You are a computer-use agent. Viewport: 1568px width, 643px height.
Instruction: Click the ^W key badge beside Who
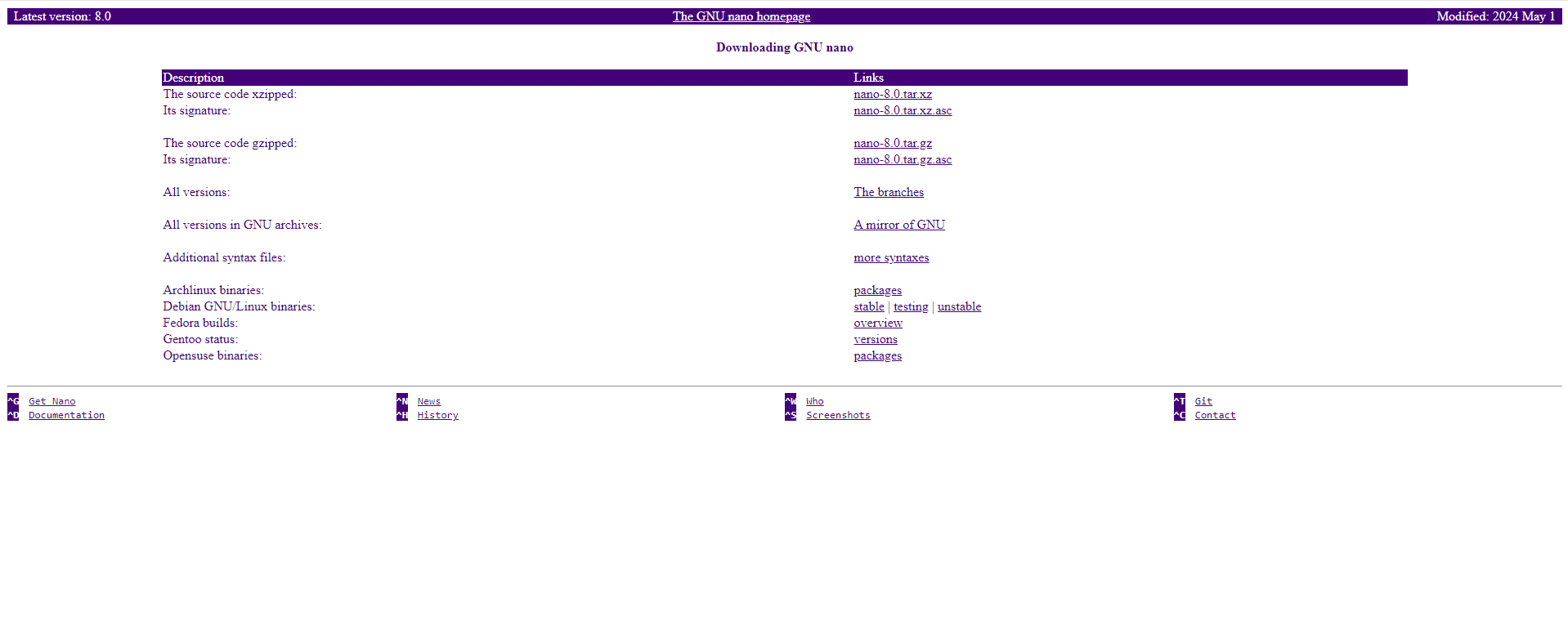click(x=791, y=401)
